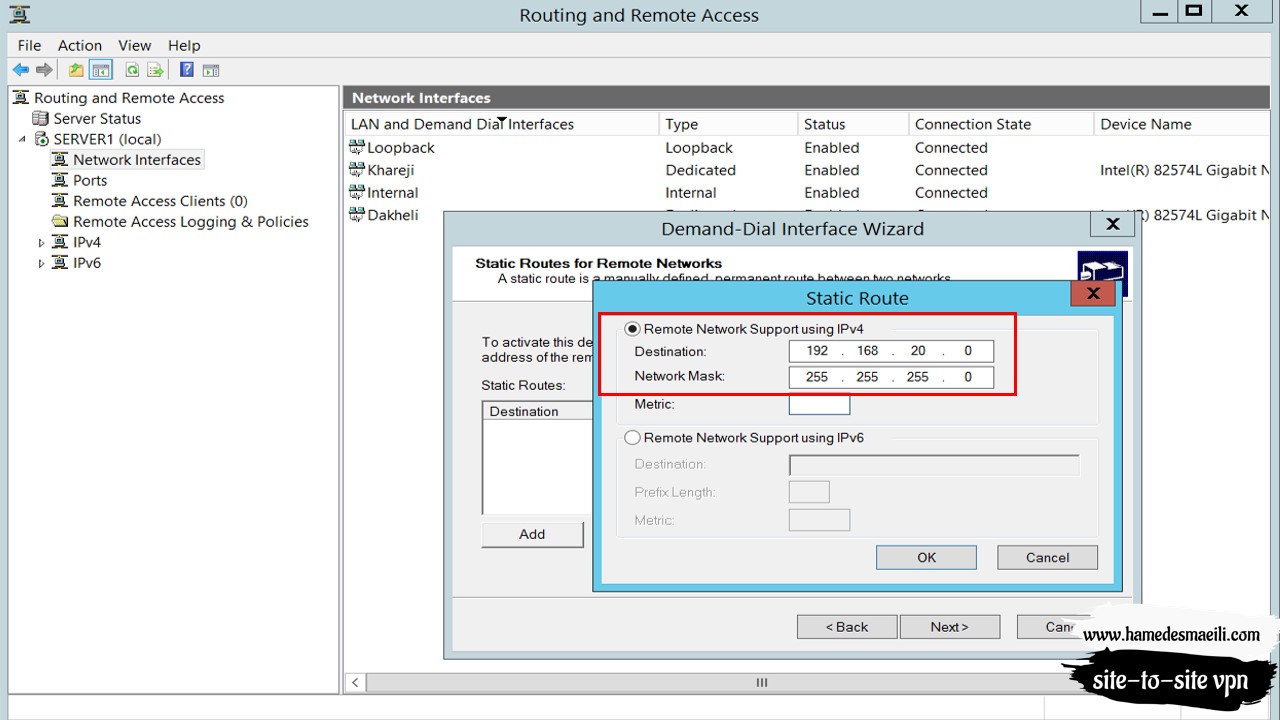Toggle the Show/Hide Action Pane toolbar icon

tap(211, 70)
